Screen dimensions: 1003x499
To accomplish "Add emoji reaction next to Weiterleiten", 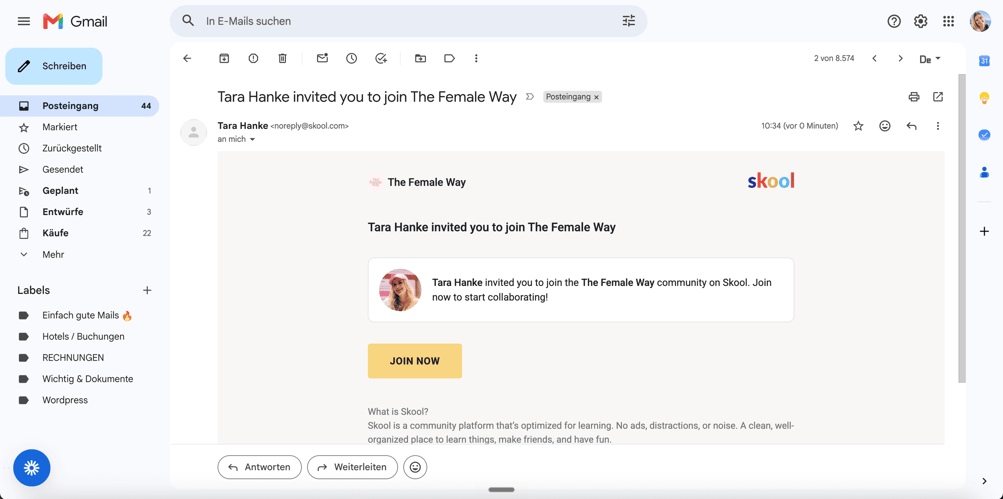I will pyautogui.click(x=415, y=467).
